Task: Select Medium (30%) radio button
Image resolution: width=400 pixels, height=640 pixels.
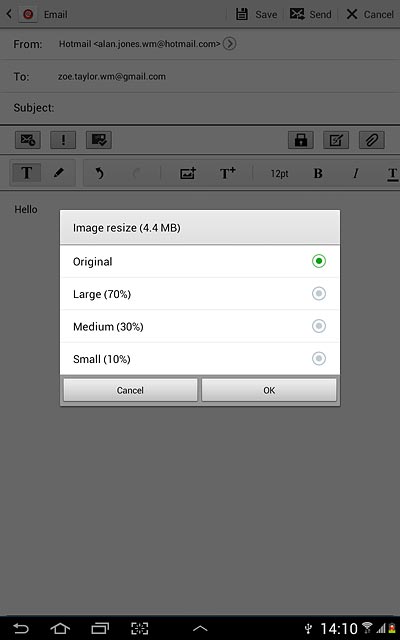Action: click(x=319, y=326)
